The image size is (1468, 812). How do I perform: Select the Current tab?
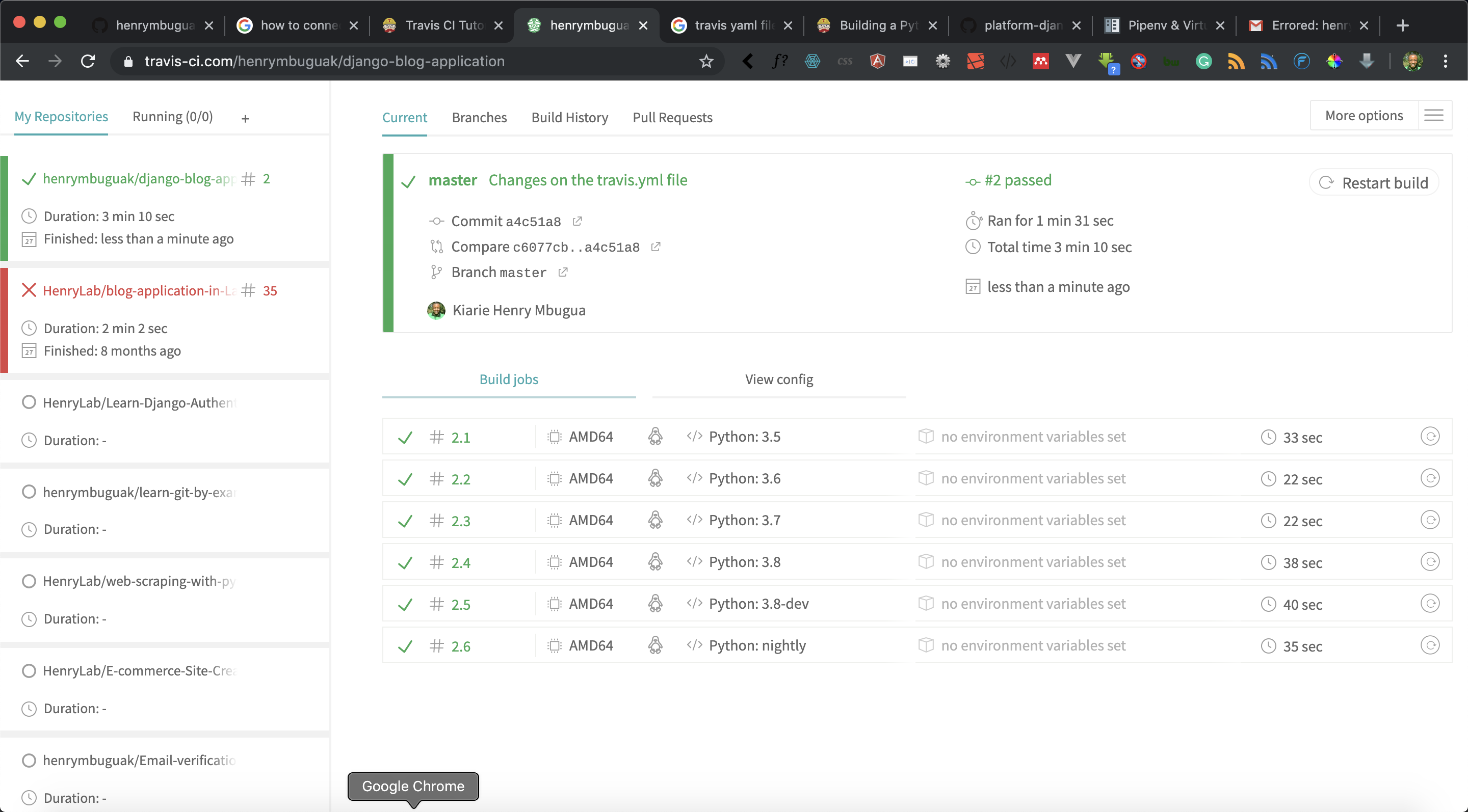(x=405, y=117)
